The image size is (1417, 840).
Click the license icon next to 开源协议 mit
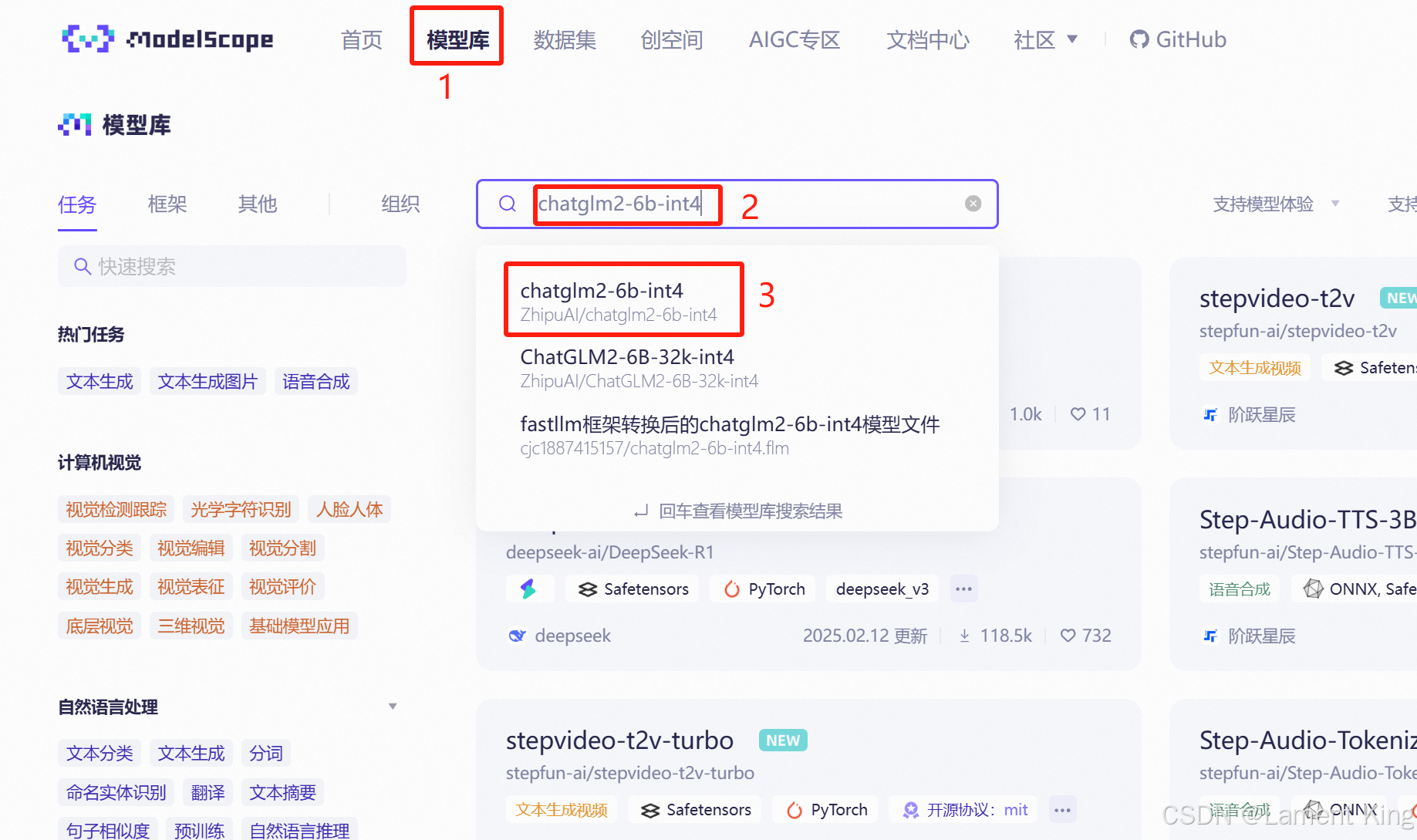click(911, 810)
